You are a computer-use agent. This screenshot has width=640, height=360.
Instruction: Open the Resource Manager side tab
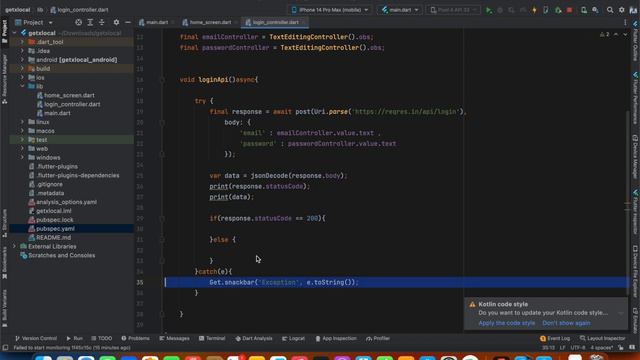pos(4,79)
